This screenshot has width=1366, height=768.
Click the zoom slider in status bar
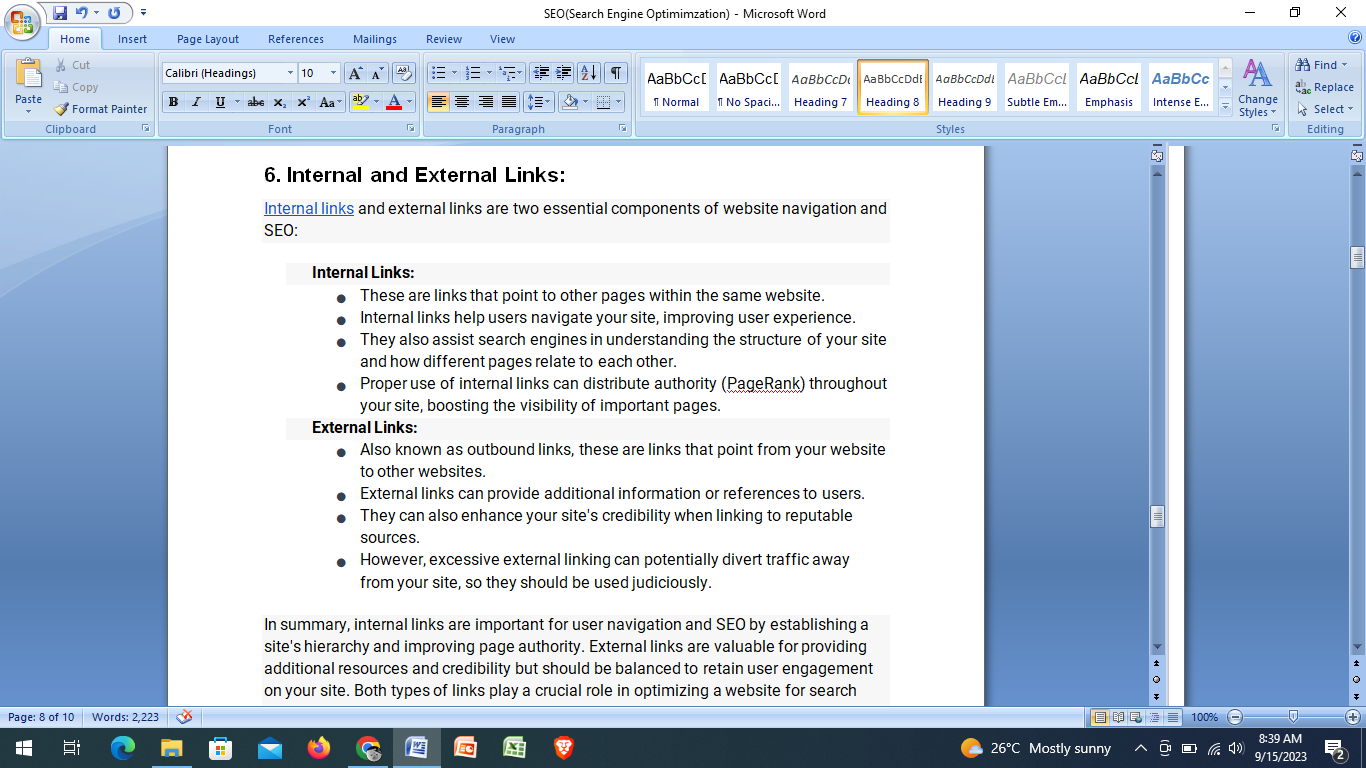pyautogui.click(x=1293, y=717)
